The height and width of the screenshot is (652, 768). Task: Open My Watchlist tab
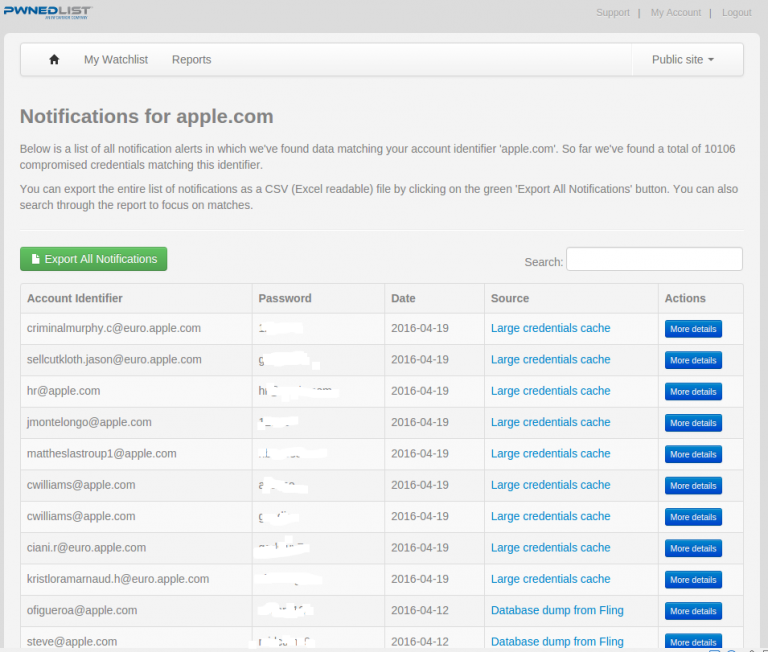[115, 60]
